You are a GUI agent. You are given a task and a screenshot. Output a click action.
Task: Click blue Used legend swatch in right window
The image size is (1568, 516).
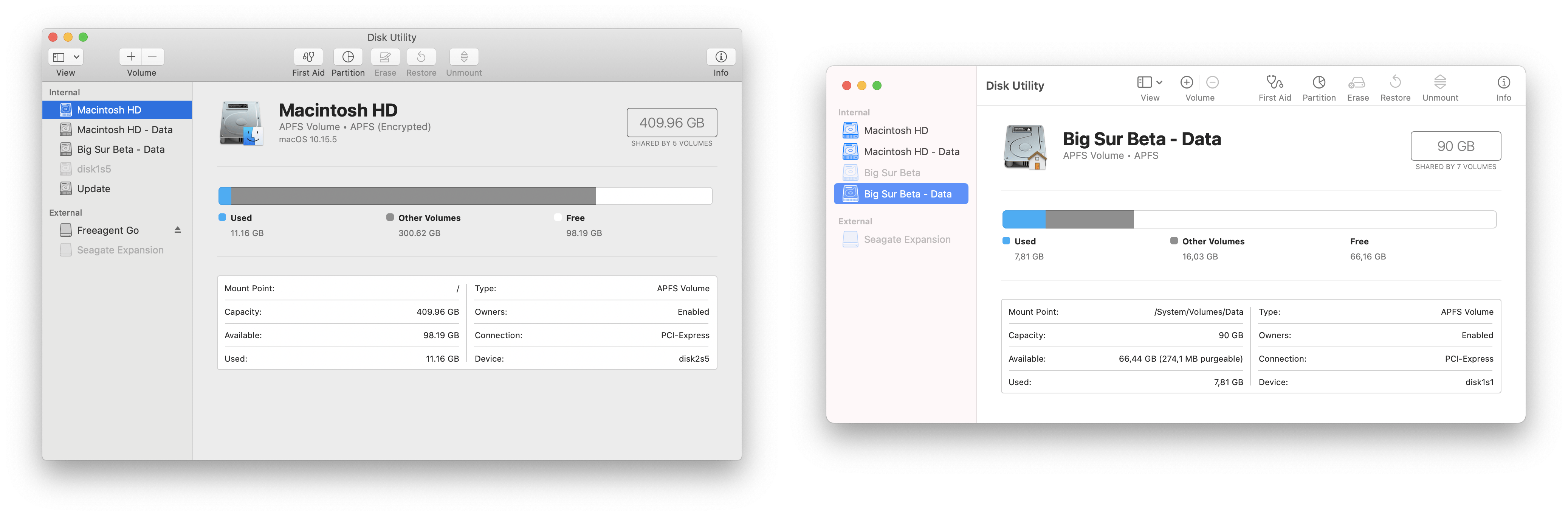(1006, 241)
